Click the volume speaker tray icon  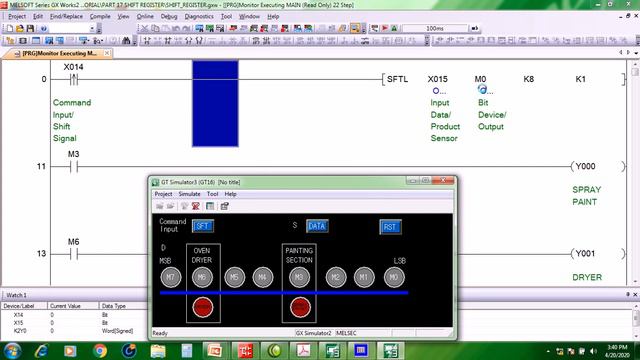pos(593,351)
